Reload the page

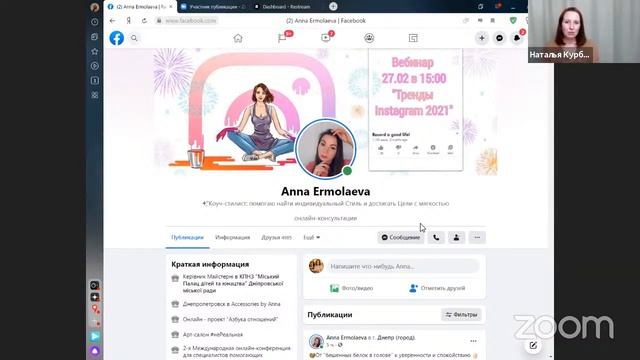(144, 20)
